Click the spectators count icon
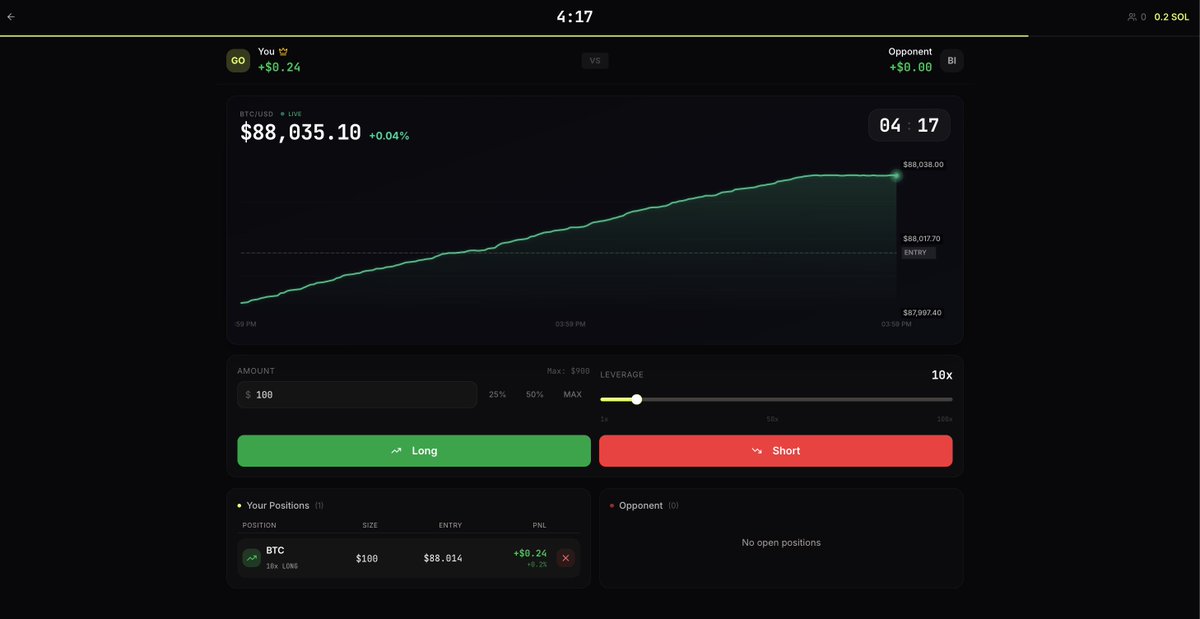Screen dimensions: 1200x619 pos(1132,17)
